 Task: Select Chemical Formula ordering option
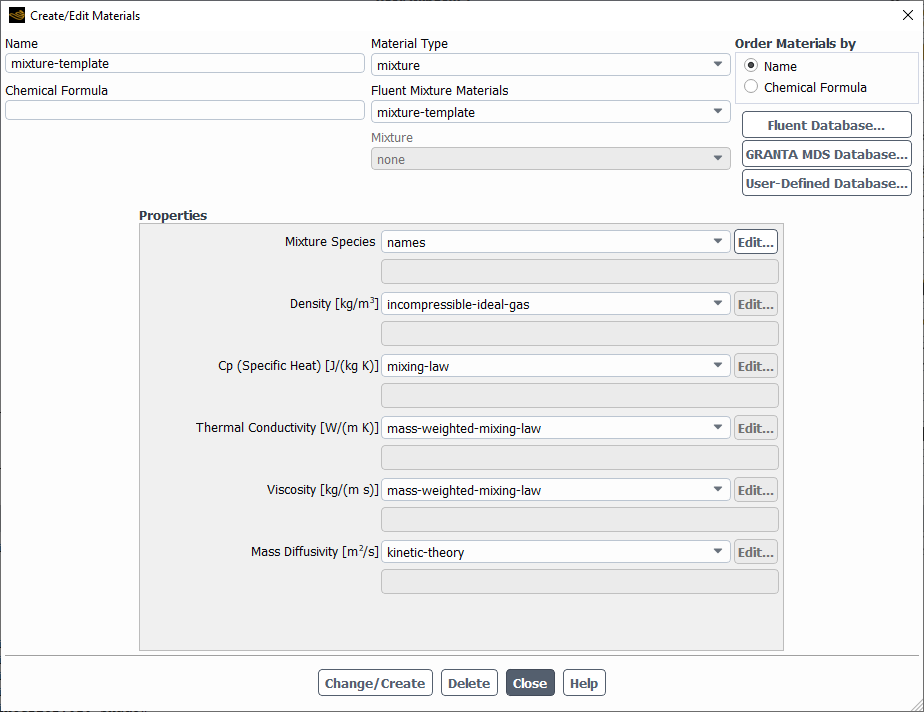751,87
